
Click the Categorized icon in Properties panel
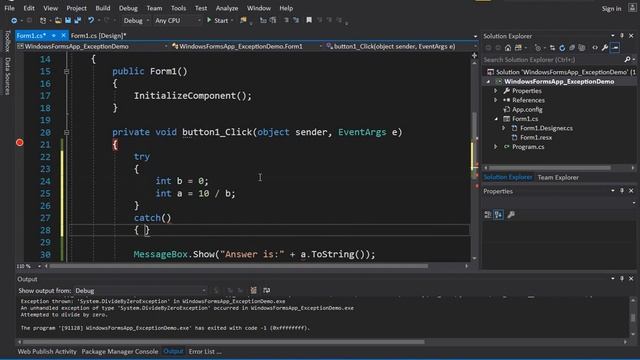click(x=488, y=215)
